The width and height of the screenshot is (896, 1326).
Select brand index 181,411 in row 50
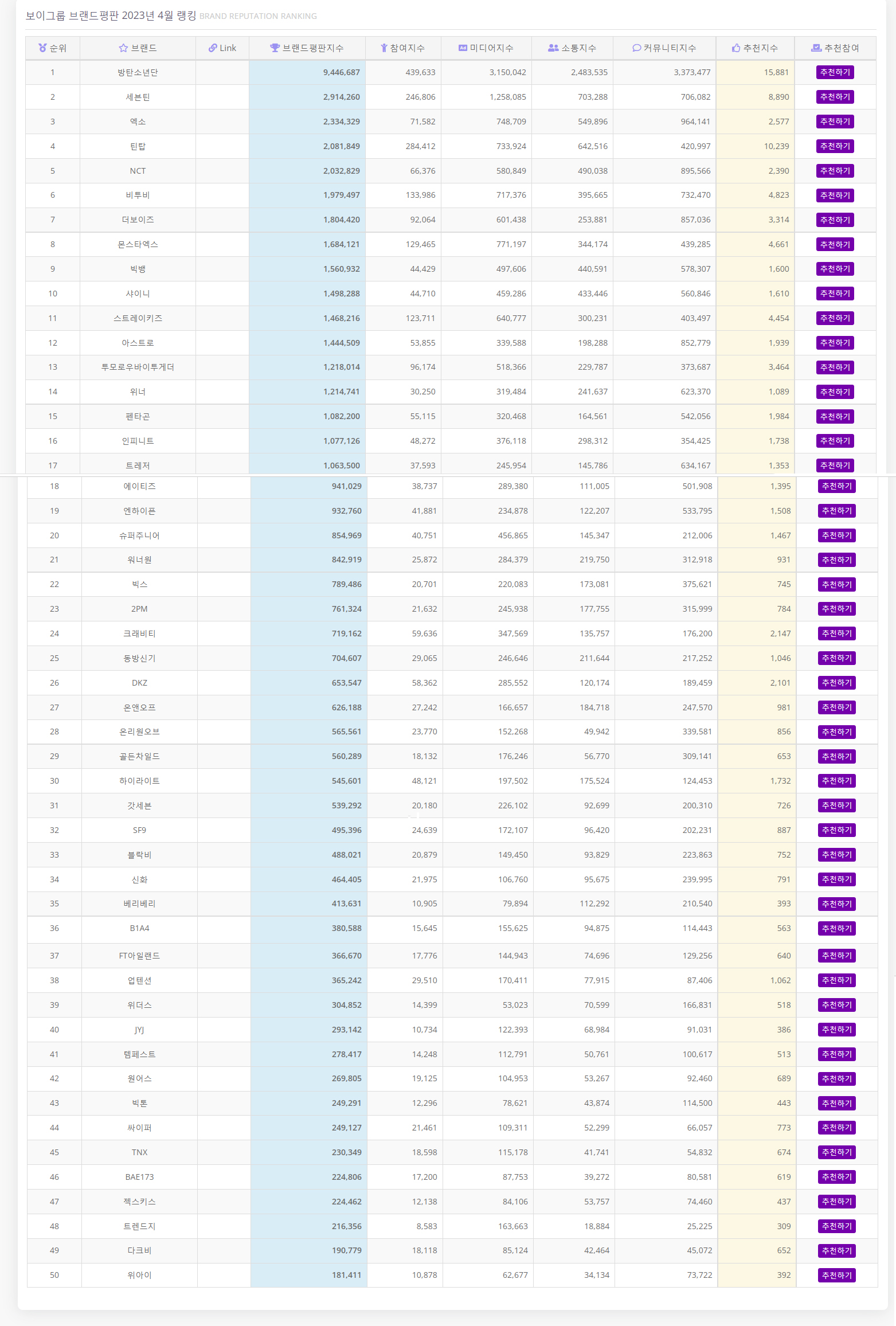point(346,1275)
